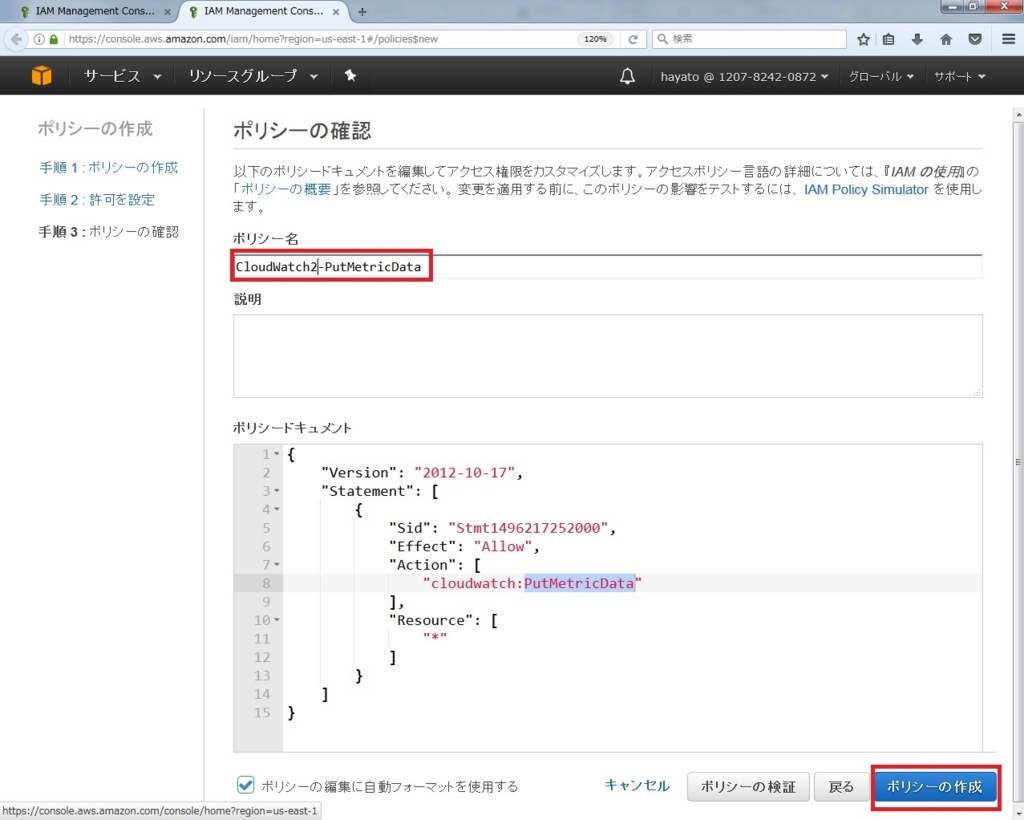Click the browser URL address bar
The width and height of the screenshot is (1024, 820).
click(320, 39)
